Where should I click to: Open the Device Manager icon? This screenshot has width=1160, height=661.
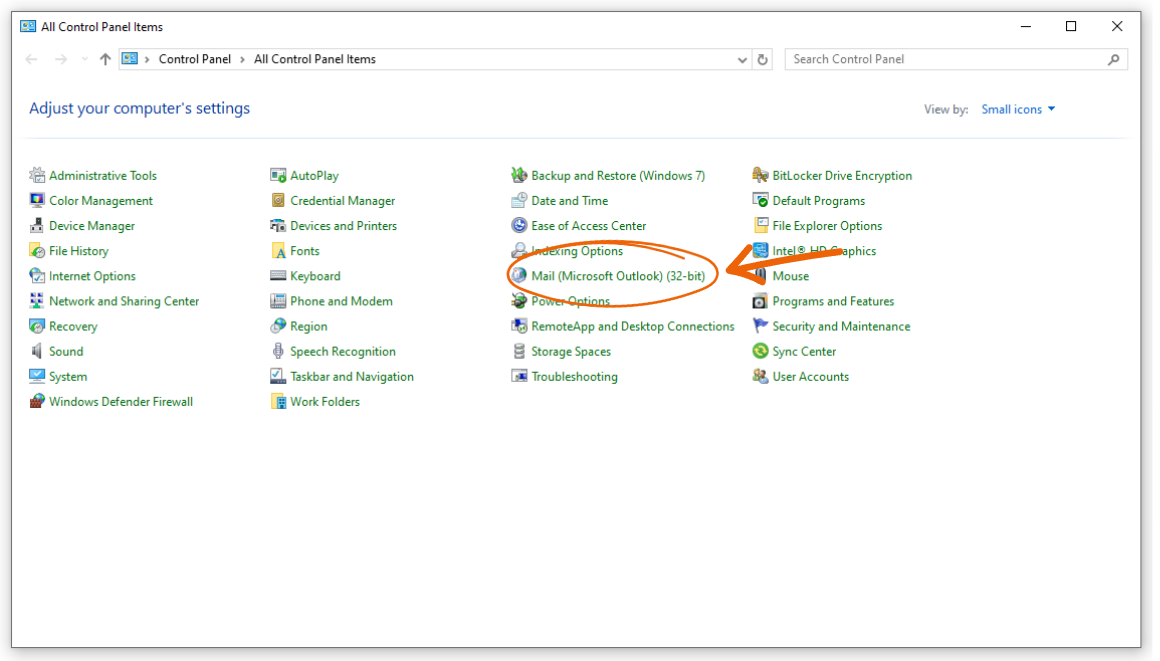[37, 226]
